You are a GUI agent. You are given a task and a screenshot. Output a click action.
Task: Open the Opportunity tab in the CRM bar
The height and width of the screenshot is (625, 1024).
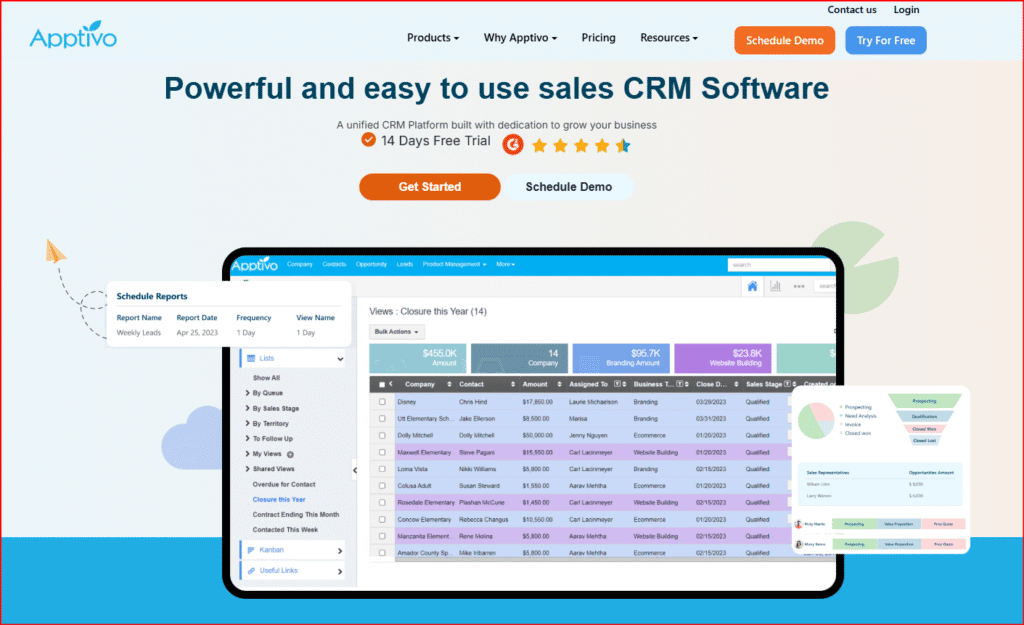[x=371, y=264]
